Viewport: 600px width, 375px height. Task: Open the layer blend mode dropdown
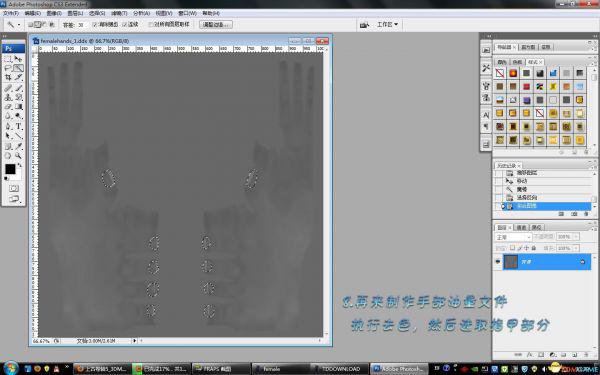pos(513,237)
